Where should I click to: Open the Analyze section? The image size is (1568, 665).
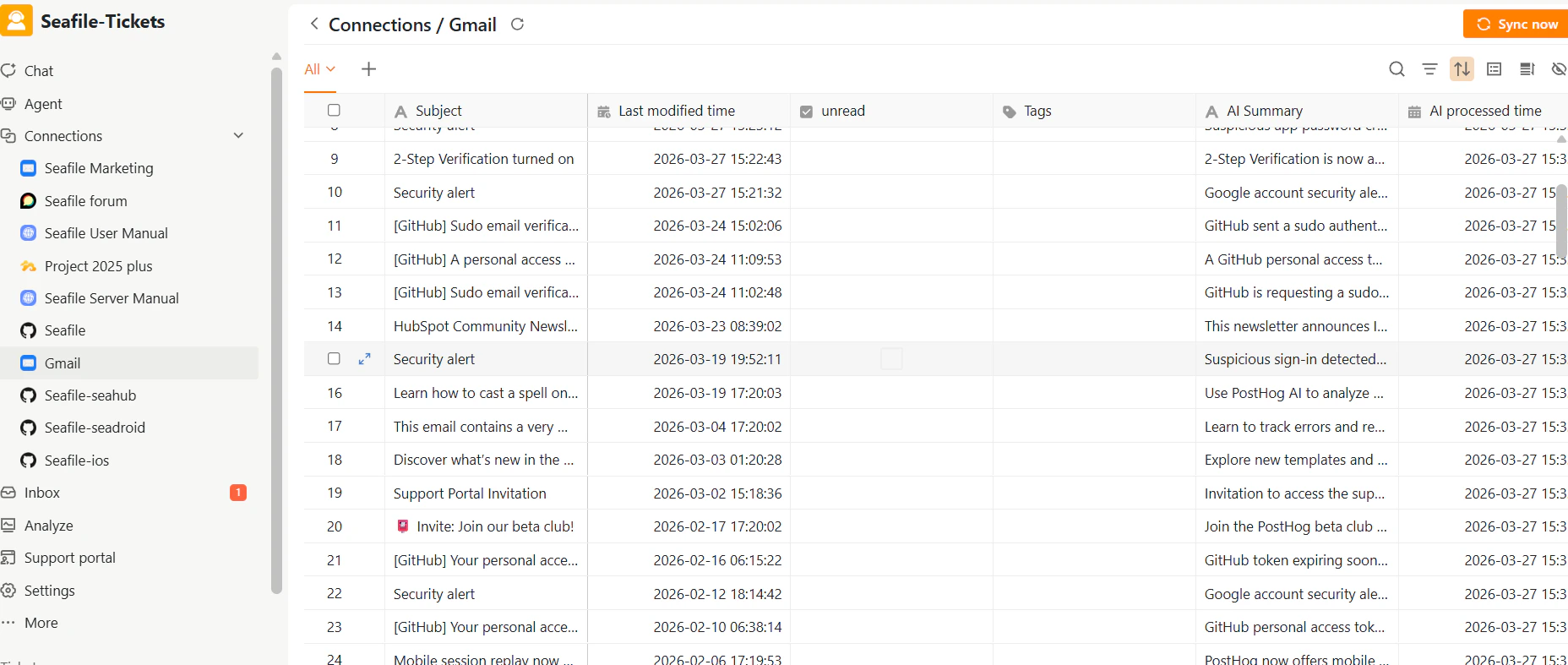tap(49, 526)
